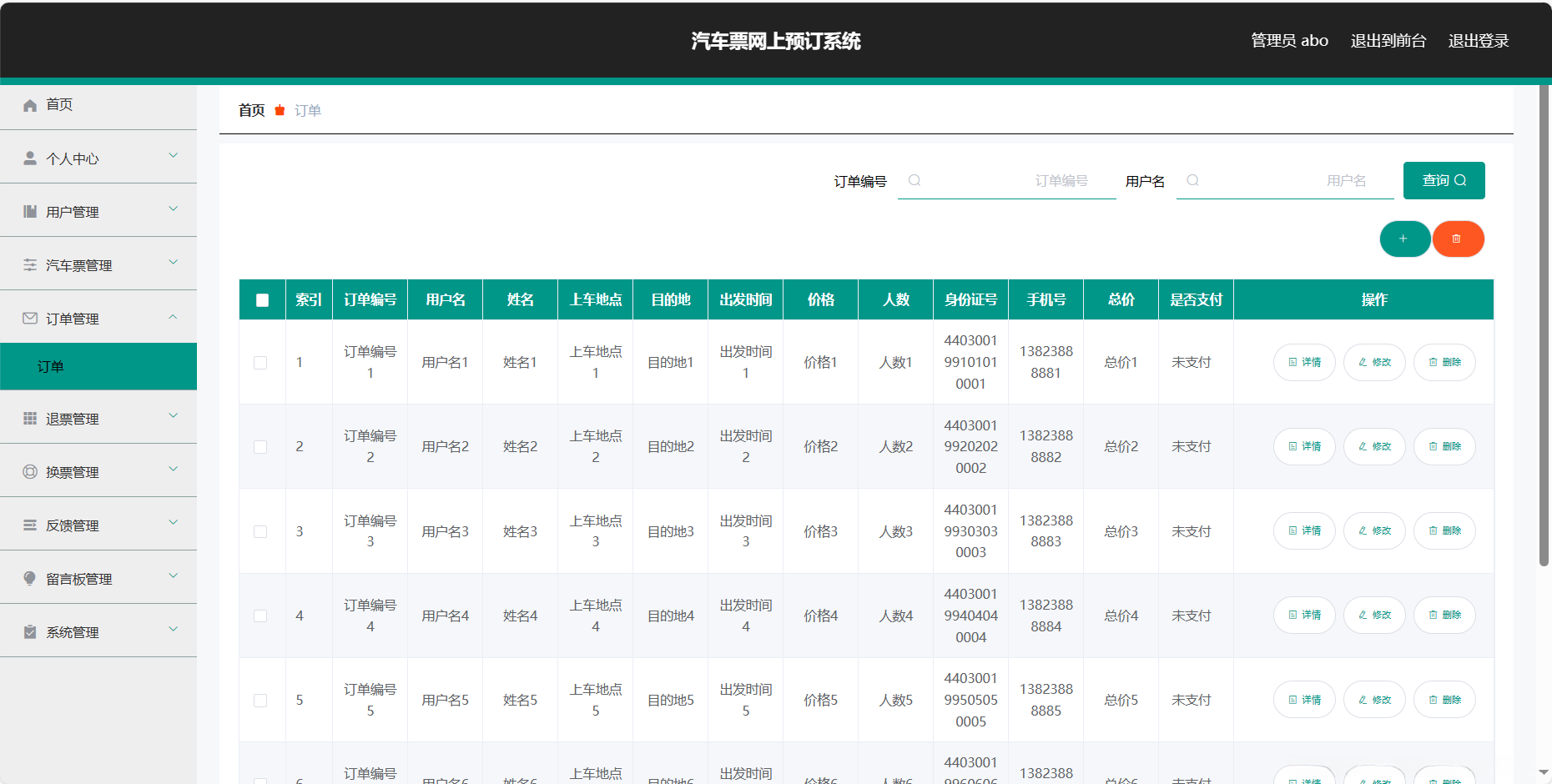Click the clipboard icon for 系统管理
This screenshot has width=1552, height=784.
click(30, 632)
